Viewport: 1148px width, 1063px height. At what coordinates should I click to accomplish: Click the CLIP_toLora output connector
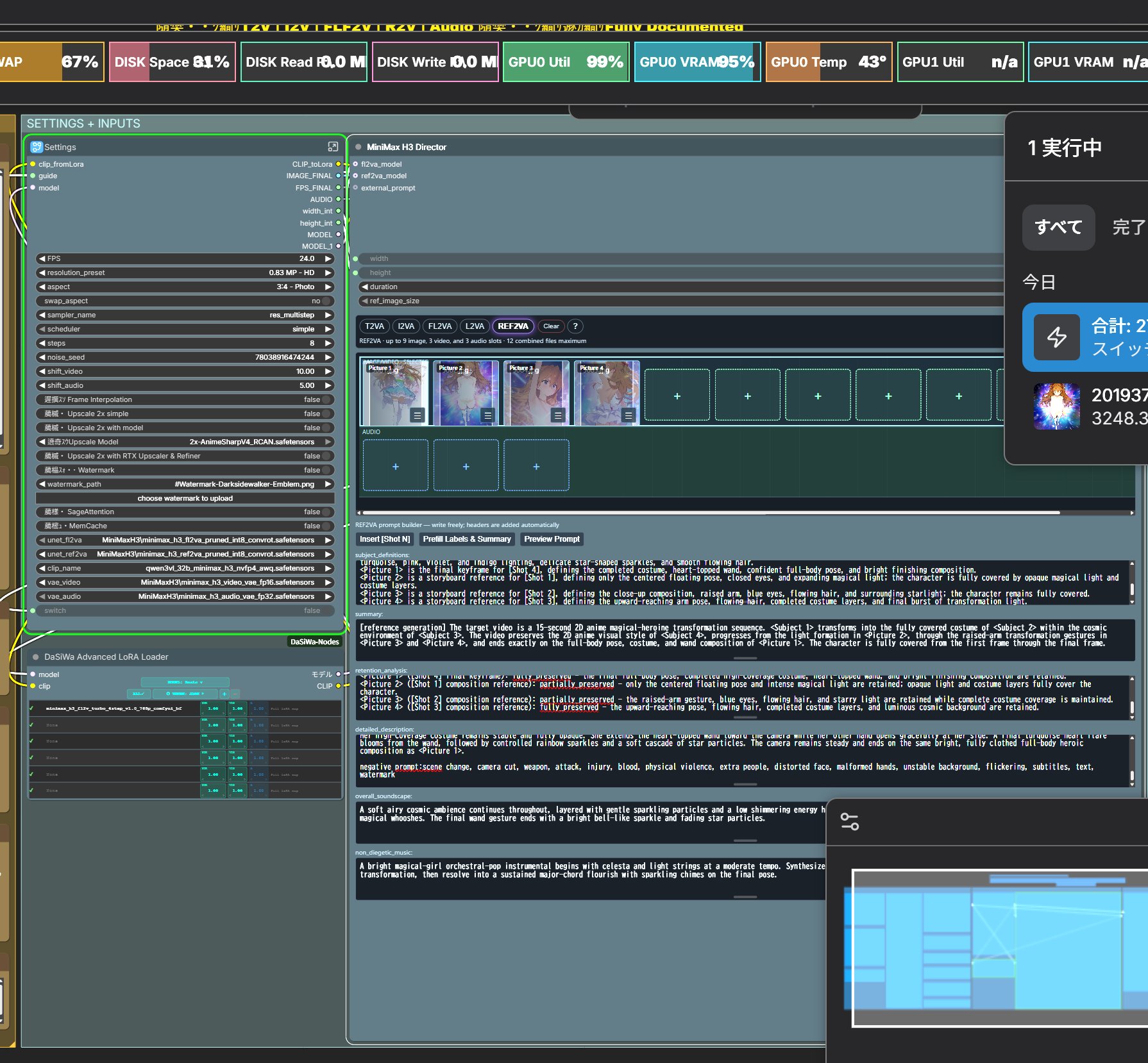pyautogui.click(x=339, y=164)
